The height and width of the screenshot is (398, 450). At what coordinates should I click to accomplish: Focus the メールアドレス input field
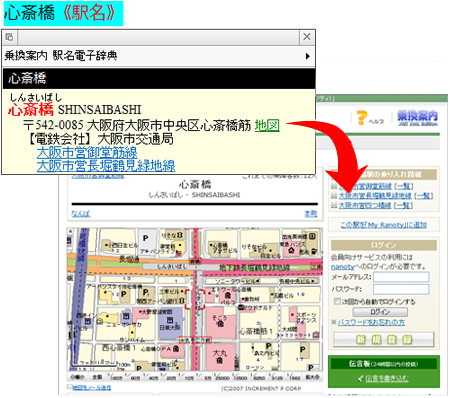tap(401, 277)
